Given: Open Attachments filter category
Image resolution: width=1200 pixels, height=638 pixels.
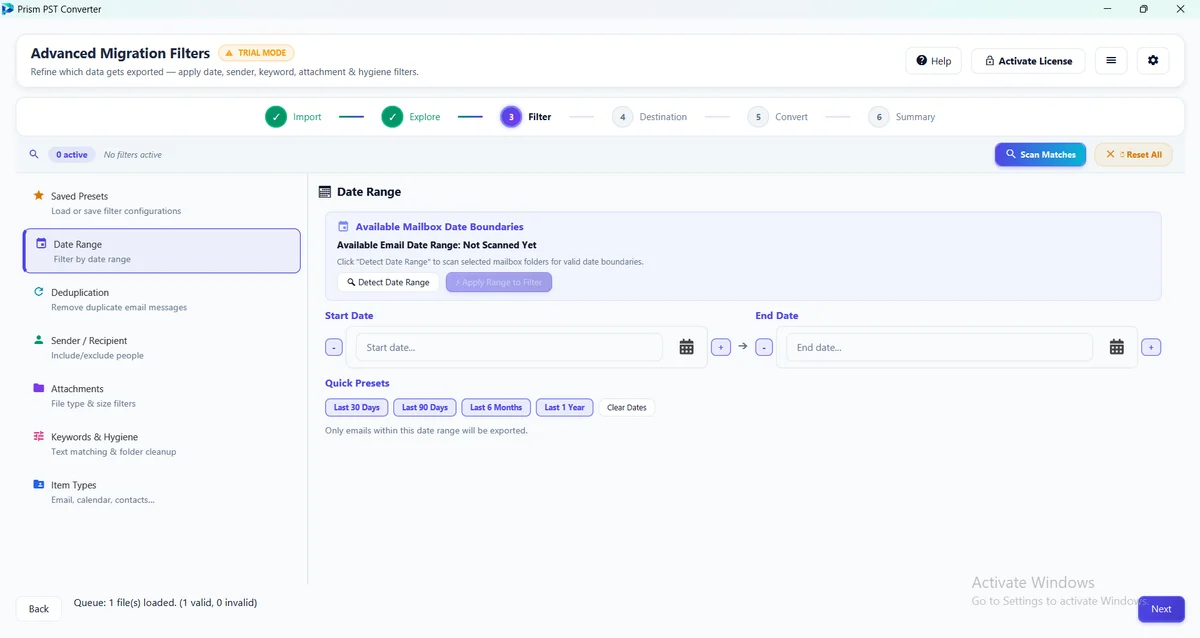Looking at the screenshot, I should 161,395.
